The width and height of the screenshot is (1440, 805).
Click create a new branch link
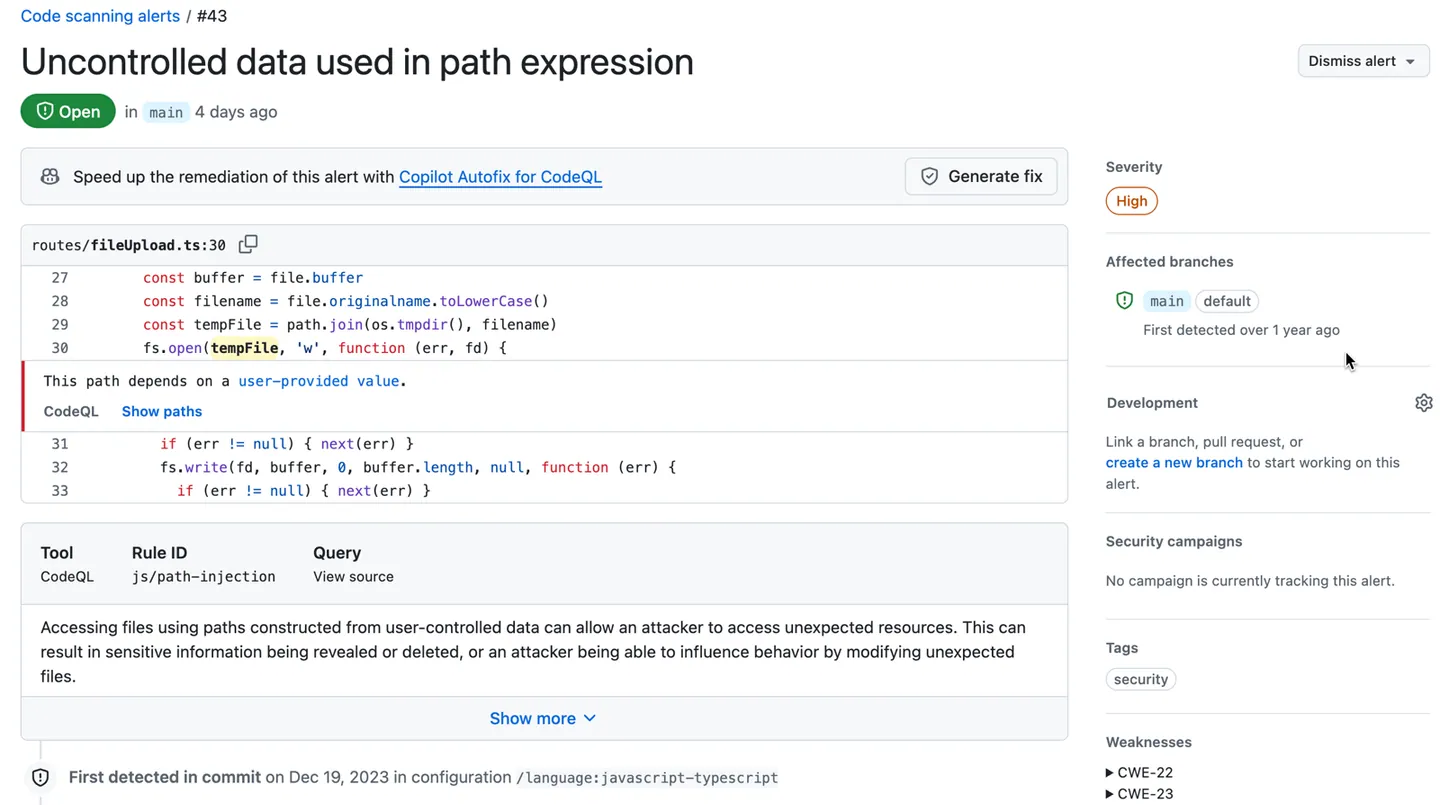coord(1174,462)
